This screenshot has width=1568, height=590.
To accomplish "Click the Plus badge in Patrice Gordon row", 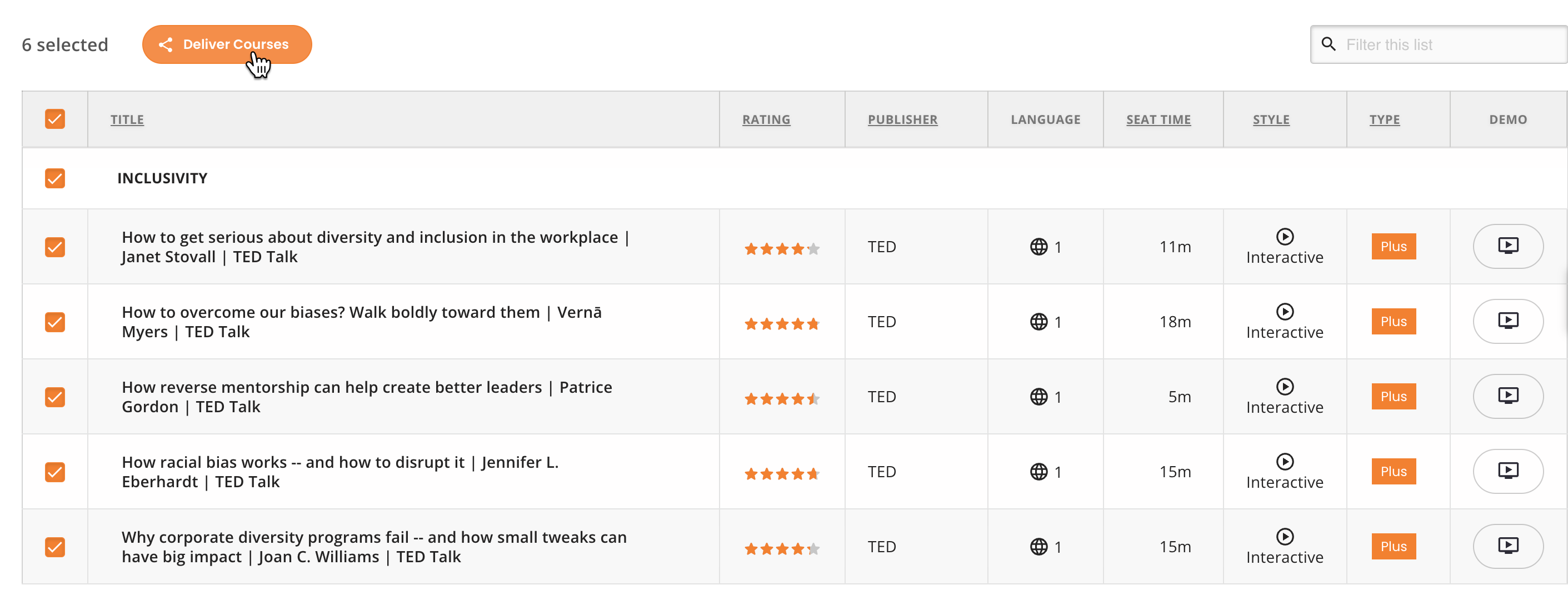I will 1394,396.
